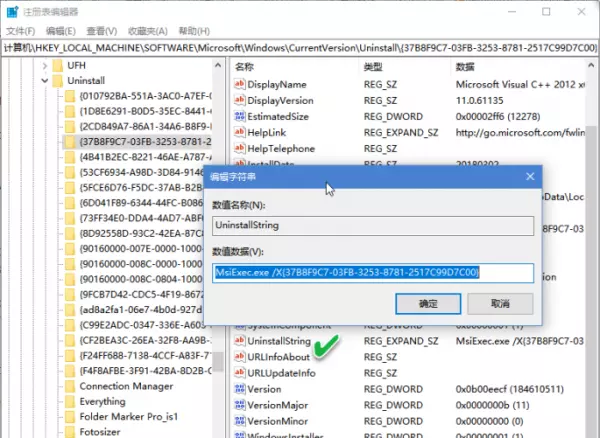Click the tree pane scroll up arrow
This screenshot has width=600, height=438.
218,66
